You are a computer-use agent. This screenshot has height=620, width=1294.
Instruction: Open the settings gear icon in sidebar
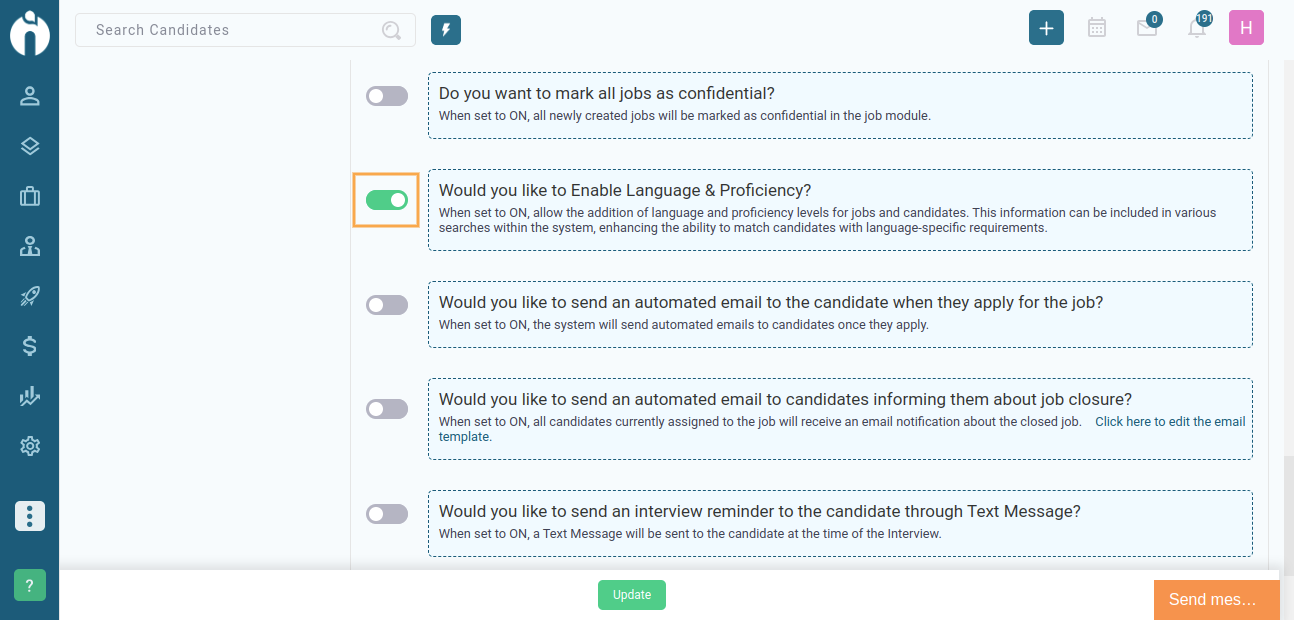click(30, 446)
